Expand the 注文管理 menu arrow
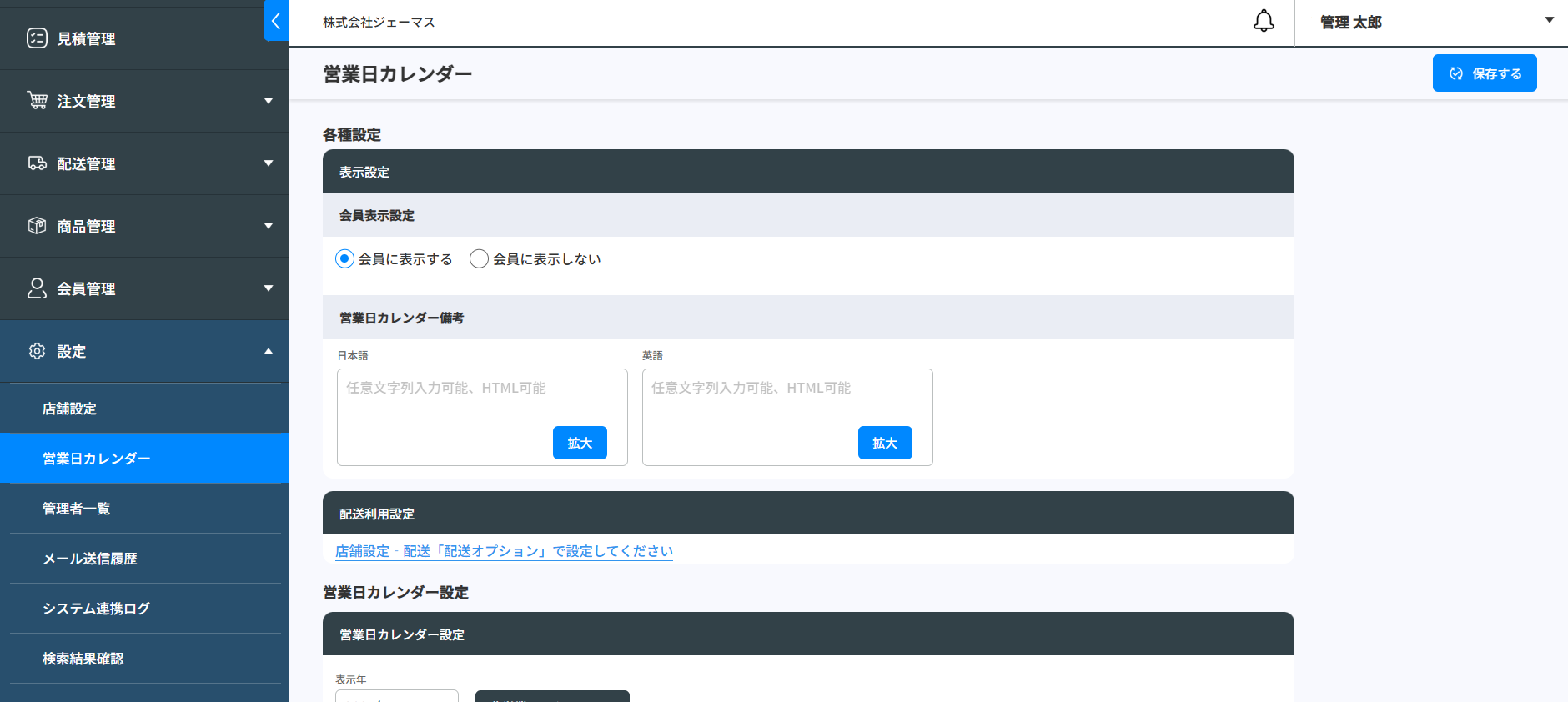 pyautogui.click(x=269, y=101)
